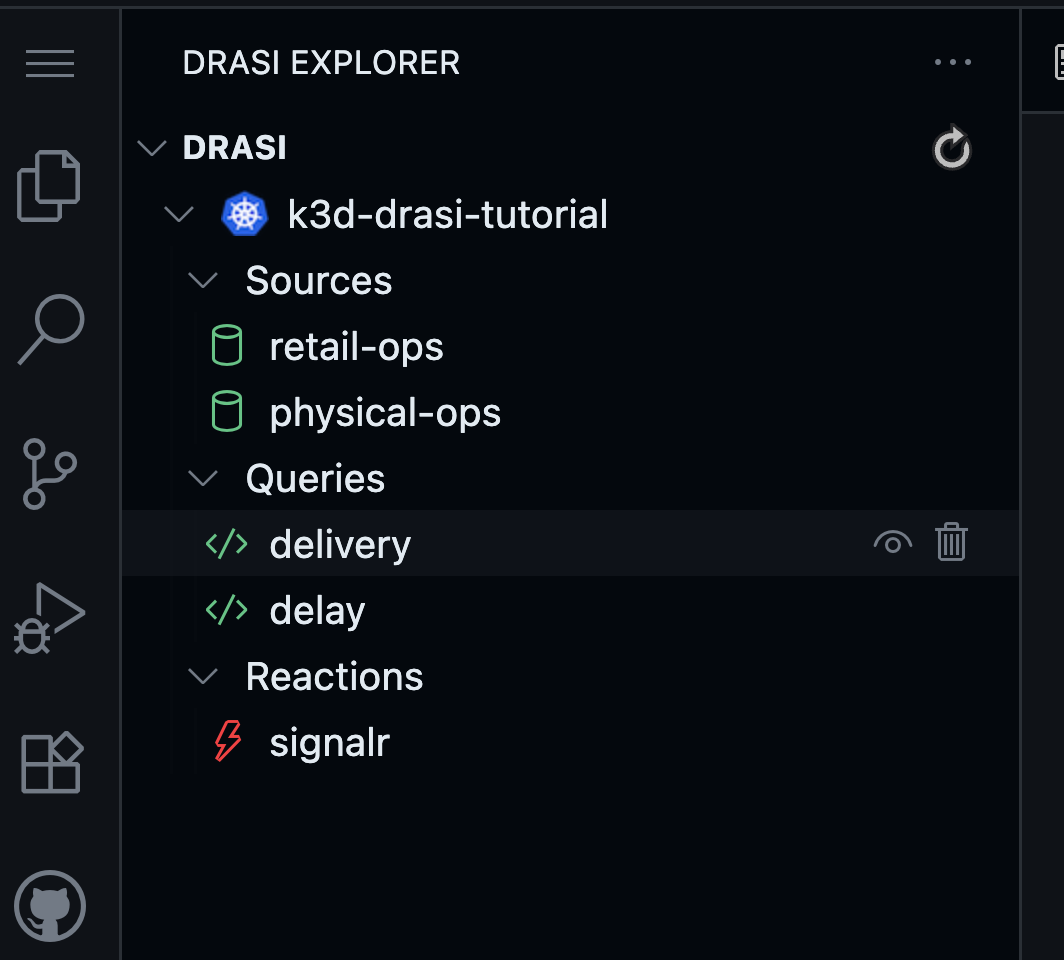Collapse the Reactions group
The width and height of the screenshot is (1064, 960).
pos(203,677)
